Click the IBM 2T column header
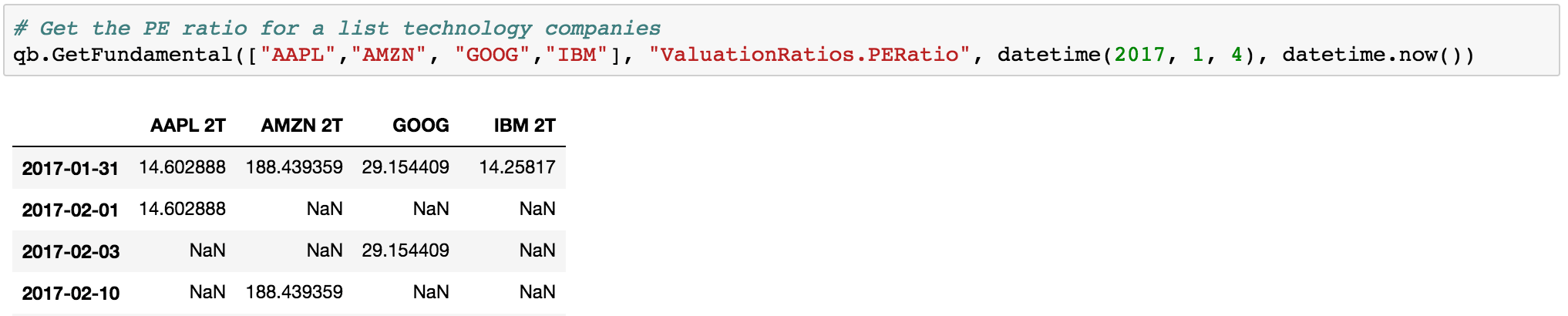This screenshot has height=316, width=1568. (x=524, y=126)
